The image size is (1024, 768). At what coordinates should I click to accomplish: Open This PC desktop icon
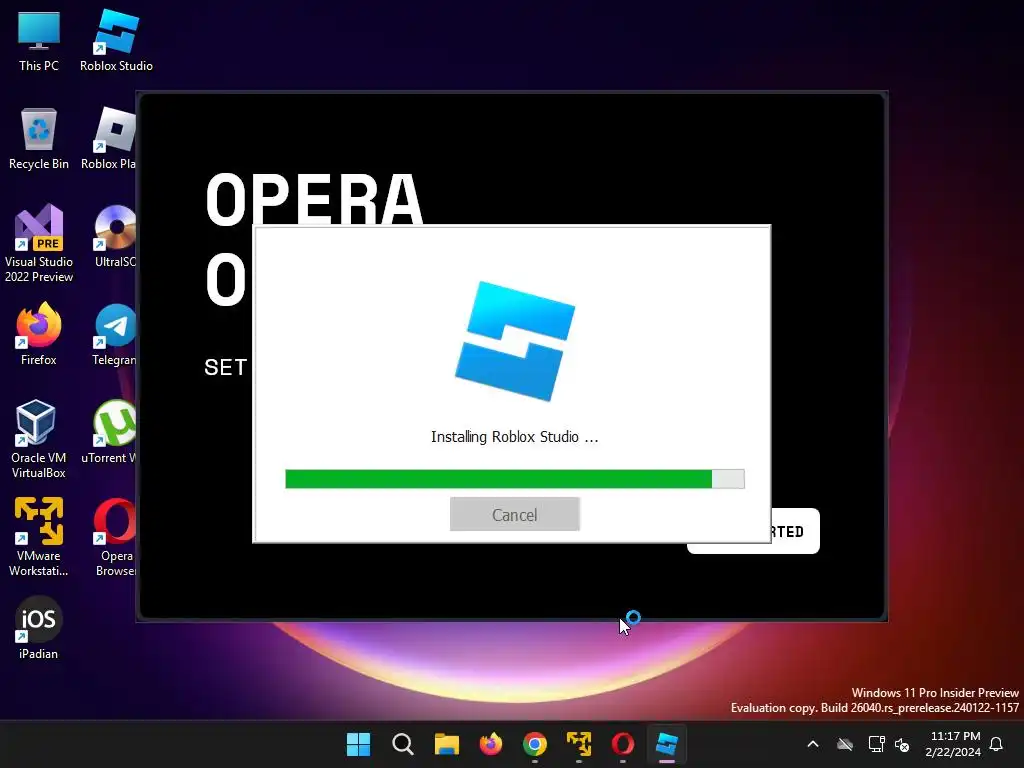pos(39,40)
